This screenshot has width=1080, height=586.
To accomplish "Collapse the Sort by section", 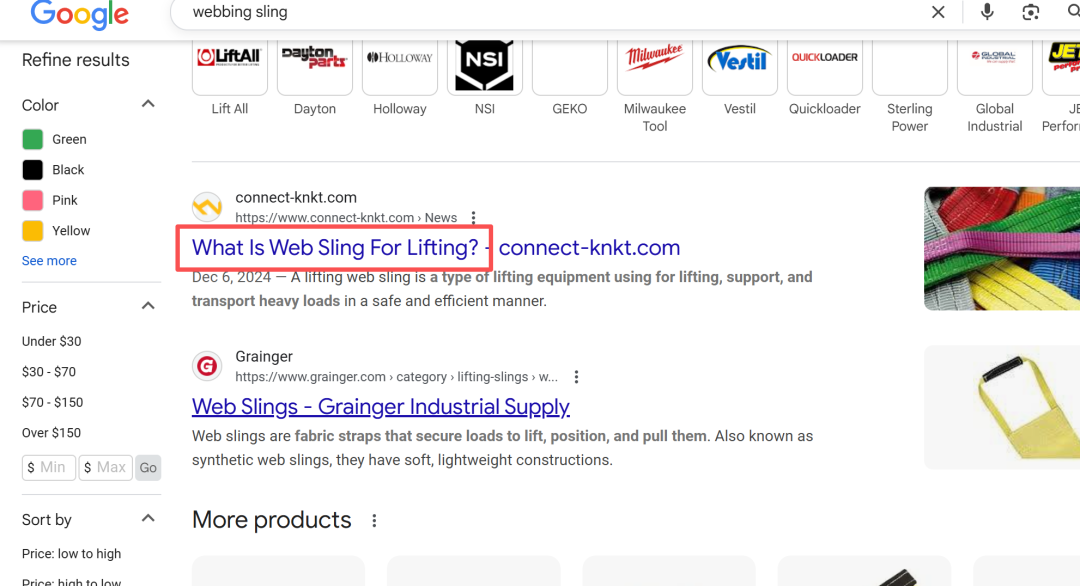I will 148,519.
